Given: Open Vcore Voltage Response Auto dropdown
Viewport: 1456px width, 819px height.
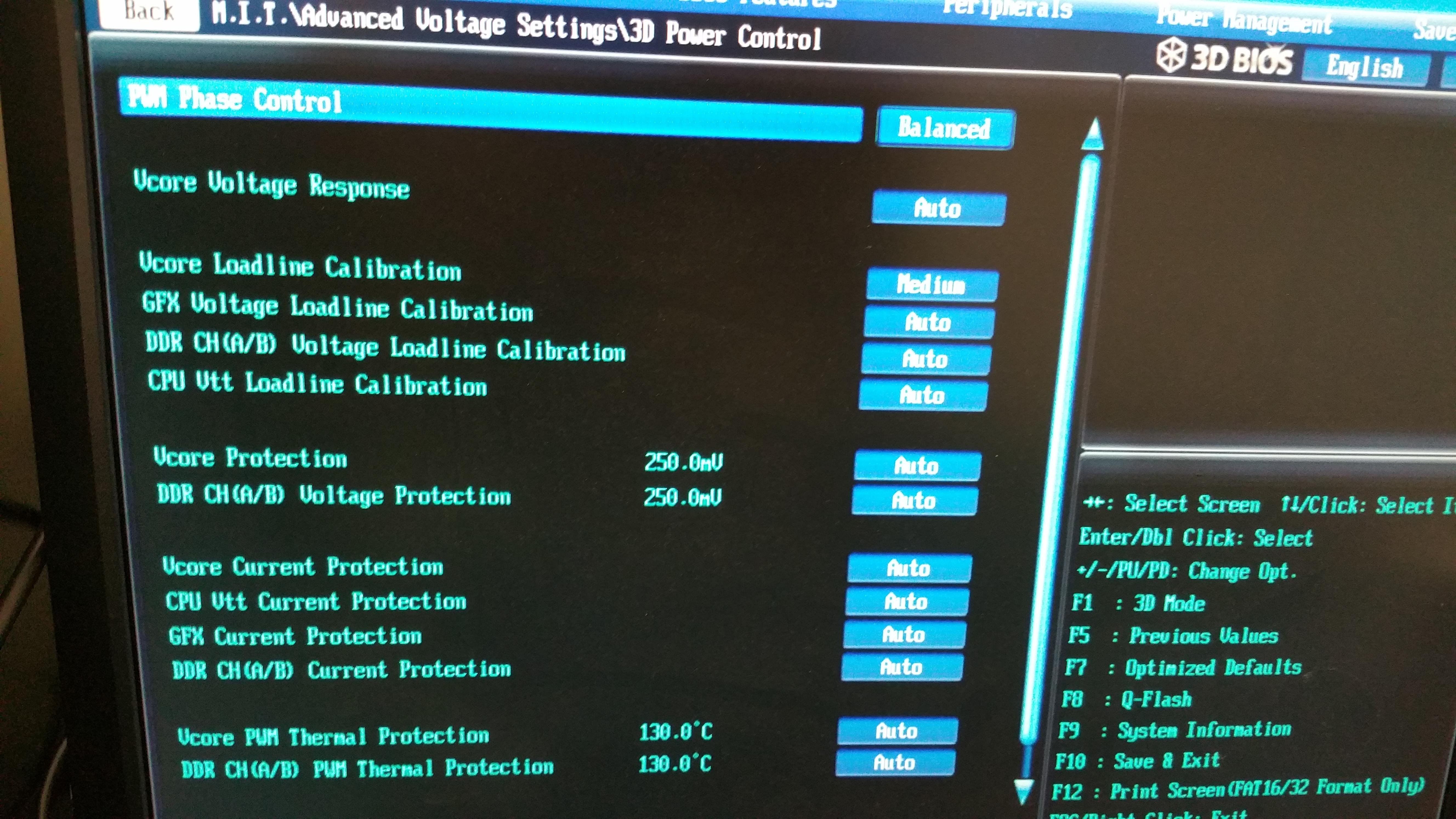Looking at the screenshot, I should click(x=938, y=209).
